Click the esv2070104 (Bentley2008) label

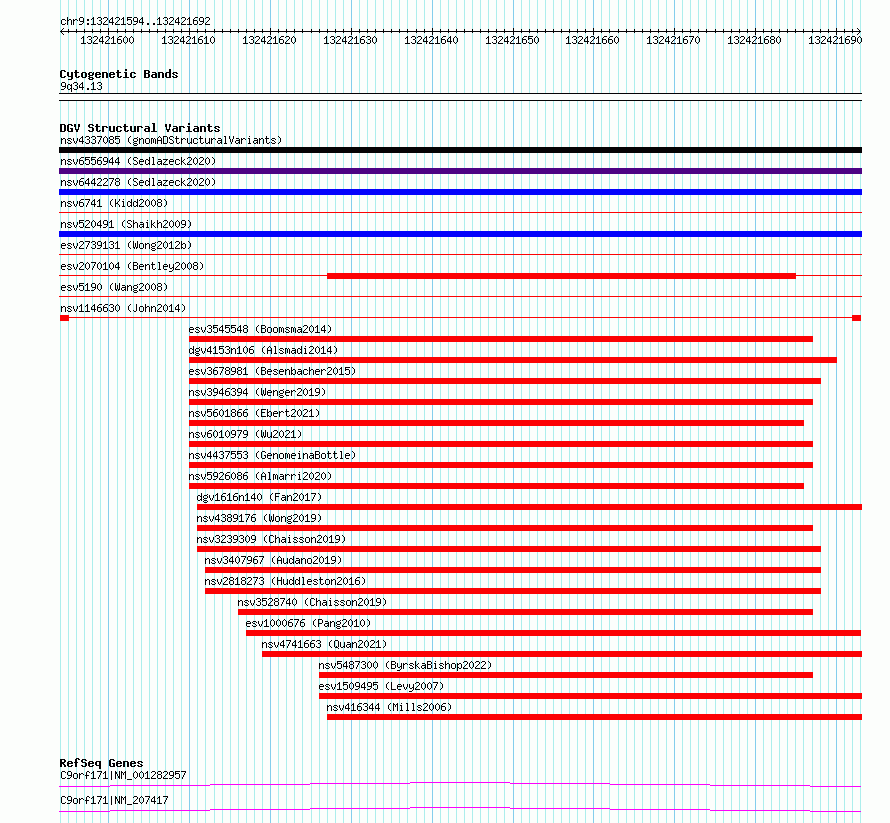pos(132,266)
